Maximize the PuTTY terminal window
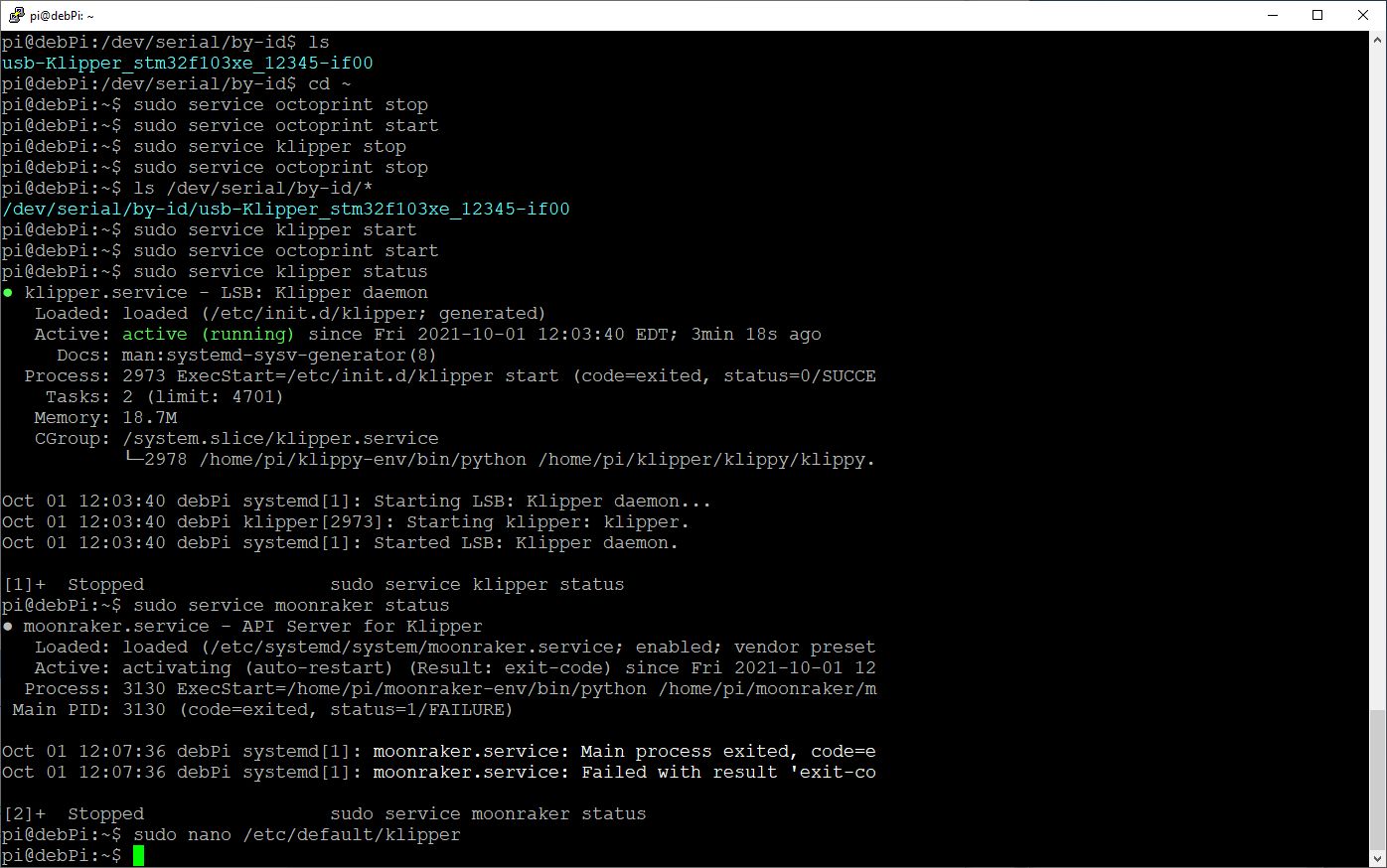Screen dimensions: 1387x868 pos(1318,15)
